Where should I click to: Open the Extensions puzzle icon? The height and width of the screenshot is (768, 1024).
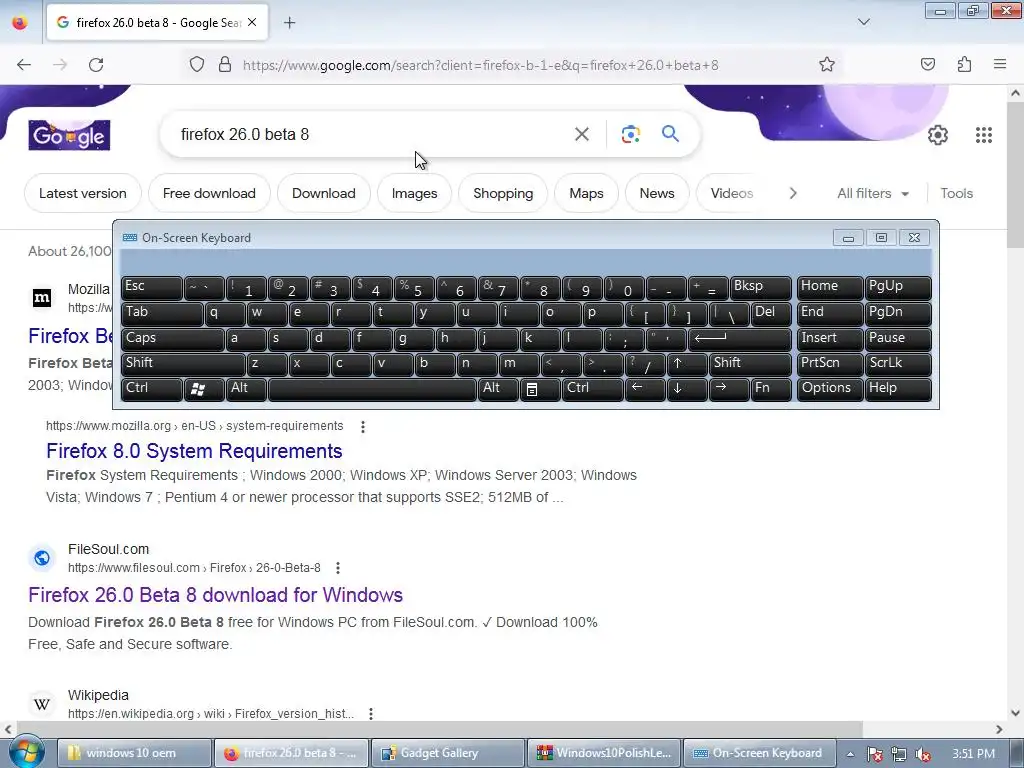964,64
